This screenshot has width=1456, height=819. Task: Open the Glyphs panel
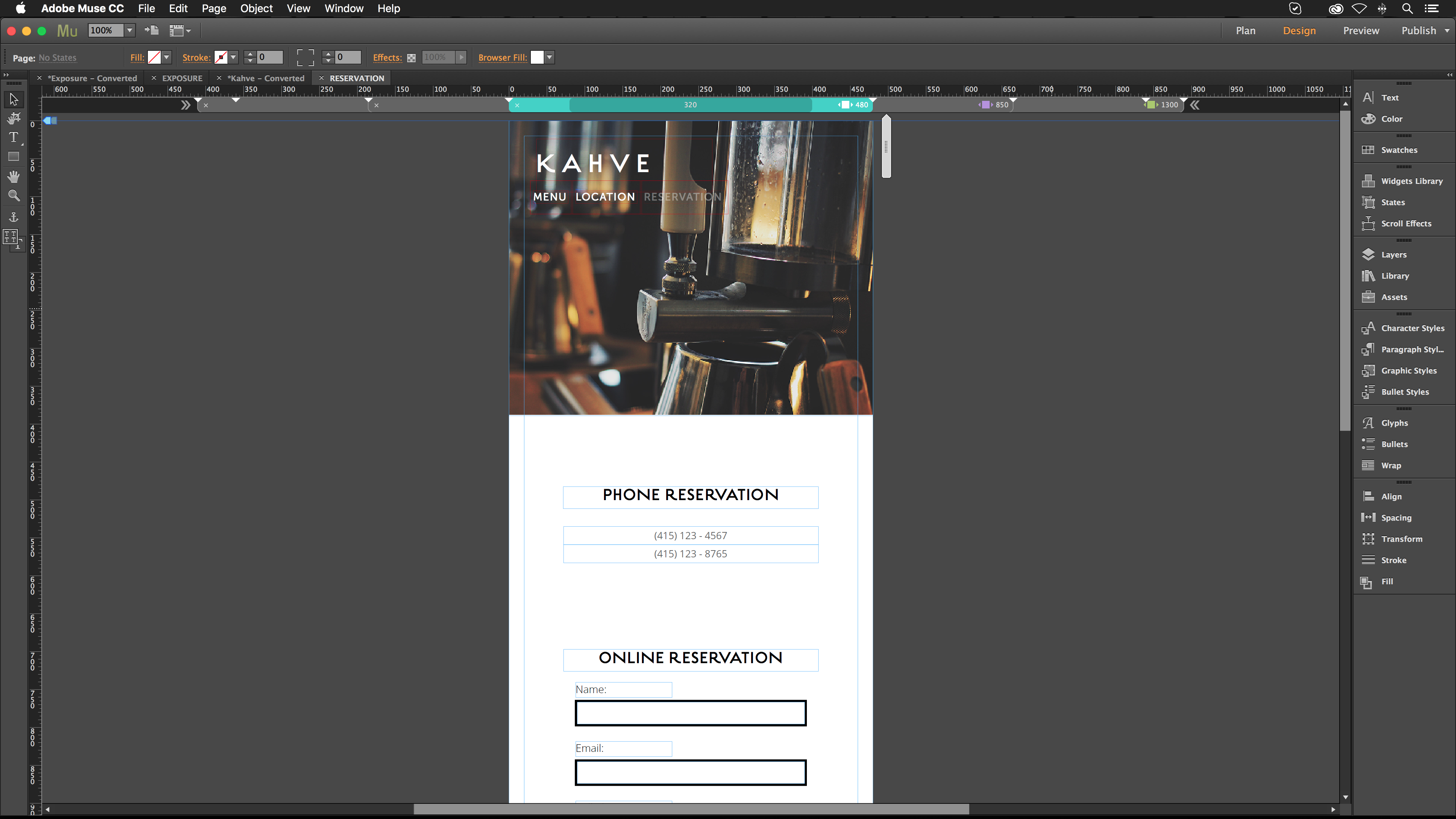(x=1385, y=423)
